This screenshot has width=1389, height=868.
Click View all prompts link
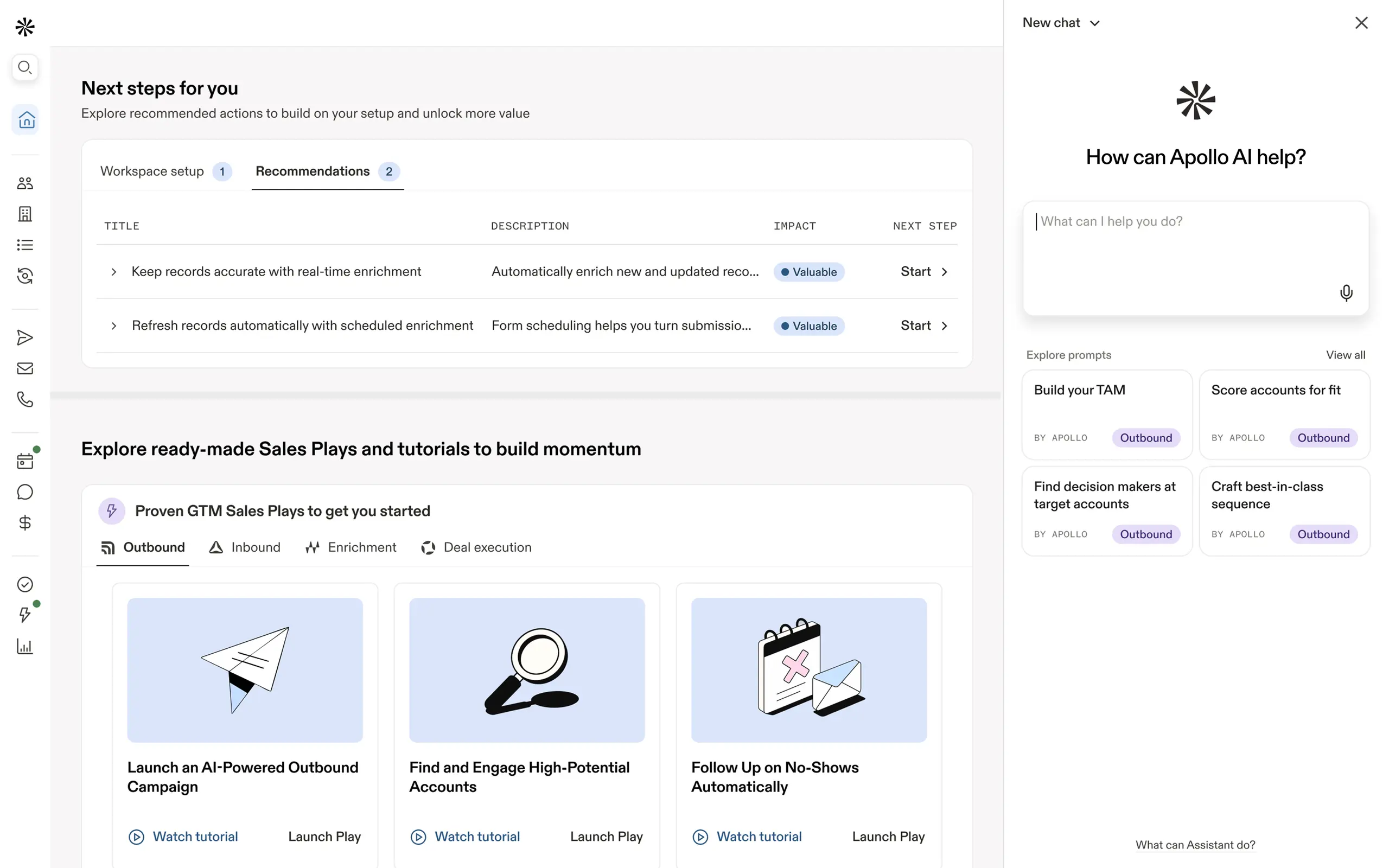1345,355
